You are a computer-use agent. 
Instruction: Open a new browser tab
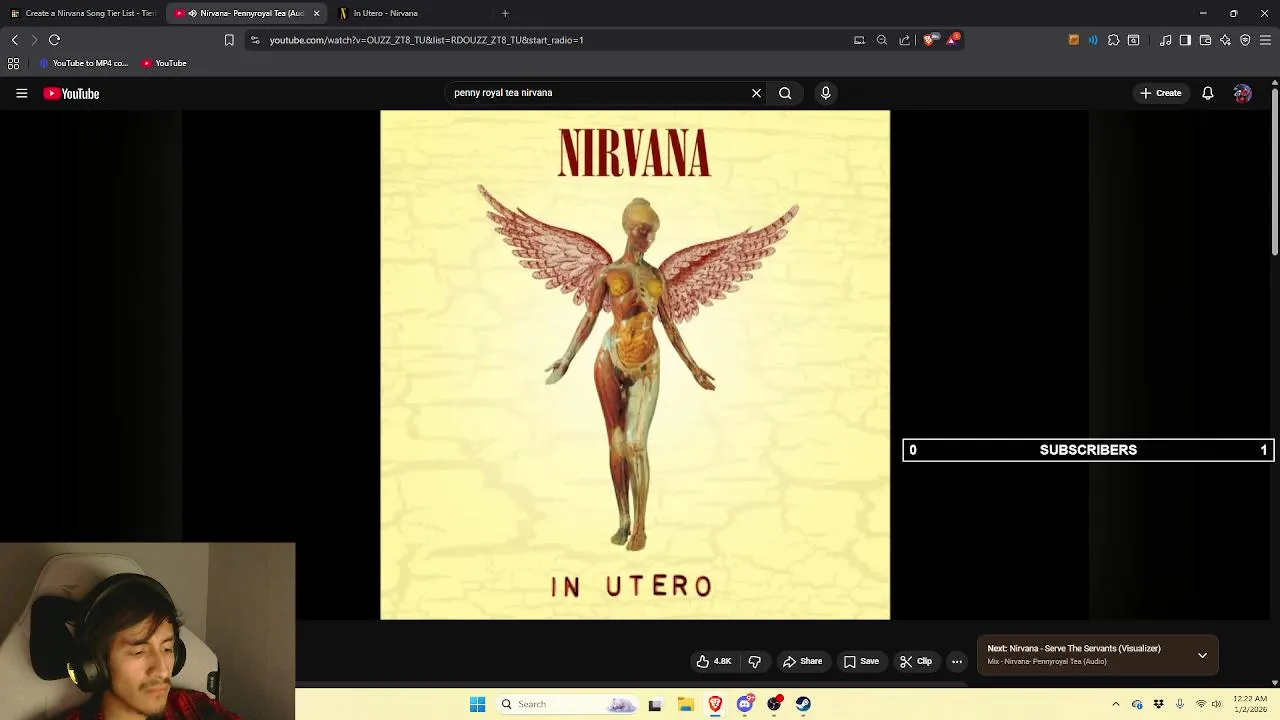click(505, 13)
